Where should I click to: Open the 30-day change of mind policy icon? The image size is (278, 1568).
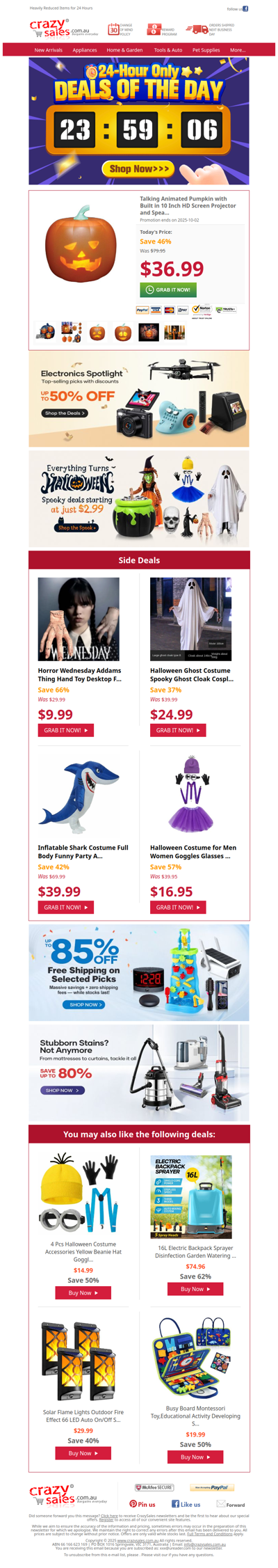coord(113,29)
